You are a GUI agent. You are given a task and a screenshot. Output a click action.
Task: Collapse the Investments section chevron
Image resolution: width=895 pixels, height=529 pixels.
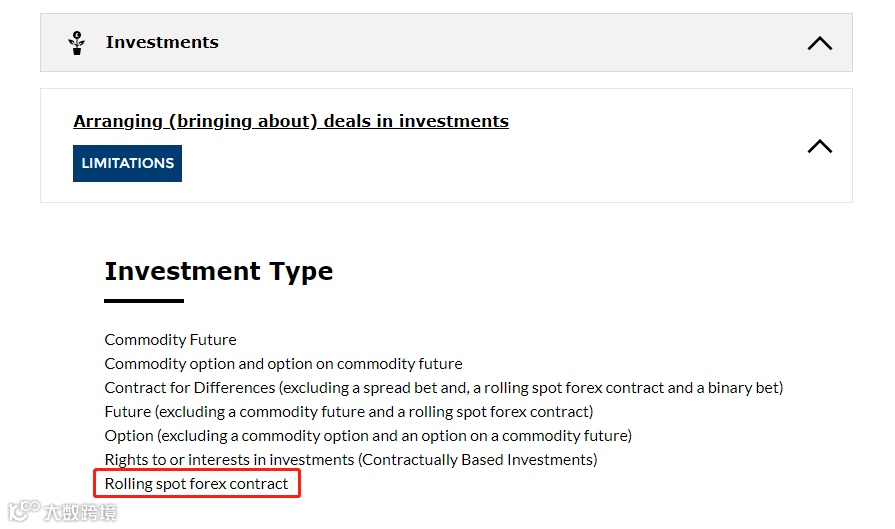point(819,43)
